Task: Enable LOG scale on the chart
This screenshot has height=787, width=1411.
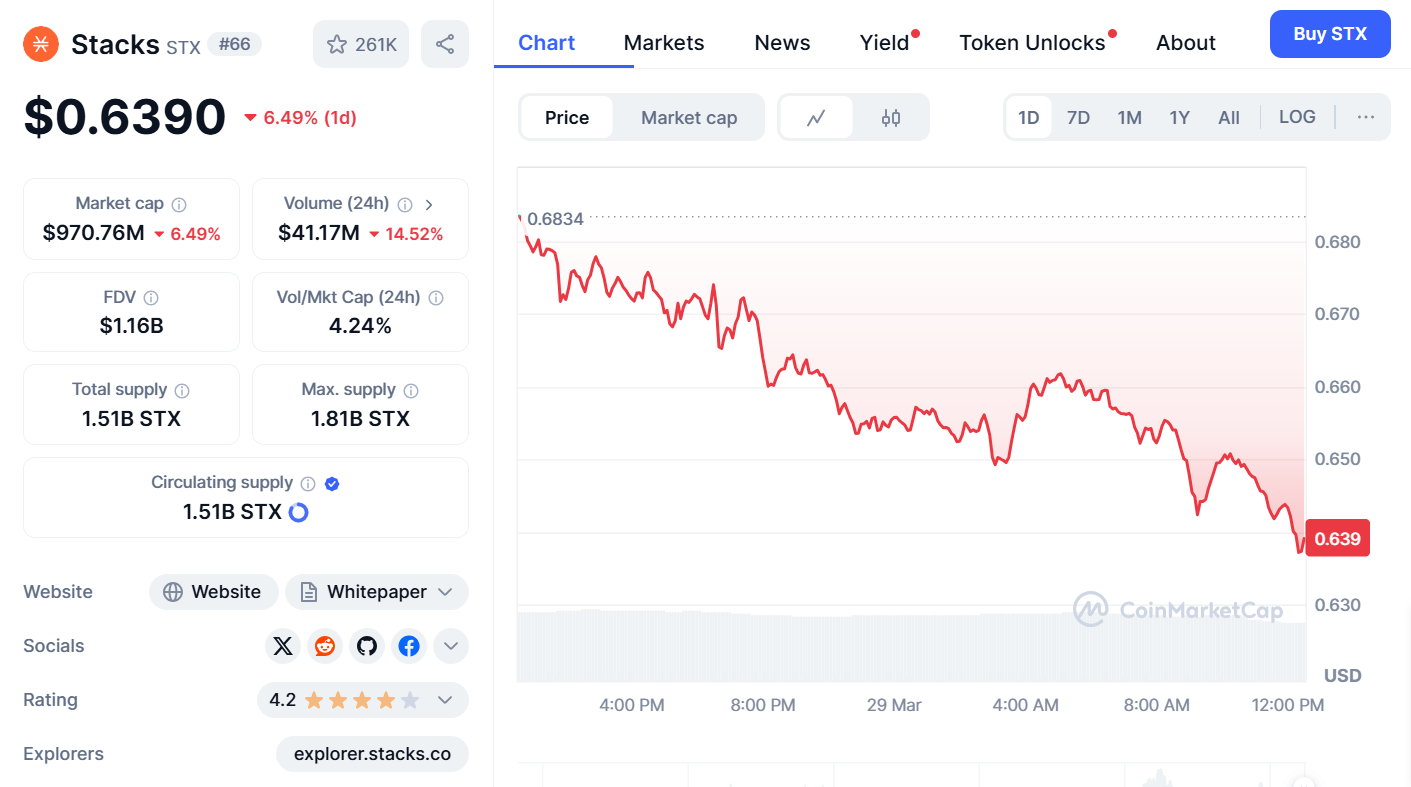Action: click(1297, 117)
